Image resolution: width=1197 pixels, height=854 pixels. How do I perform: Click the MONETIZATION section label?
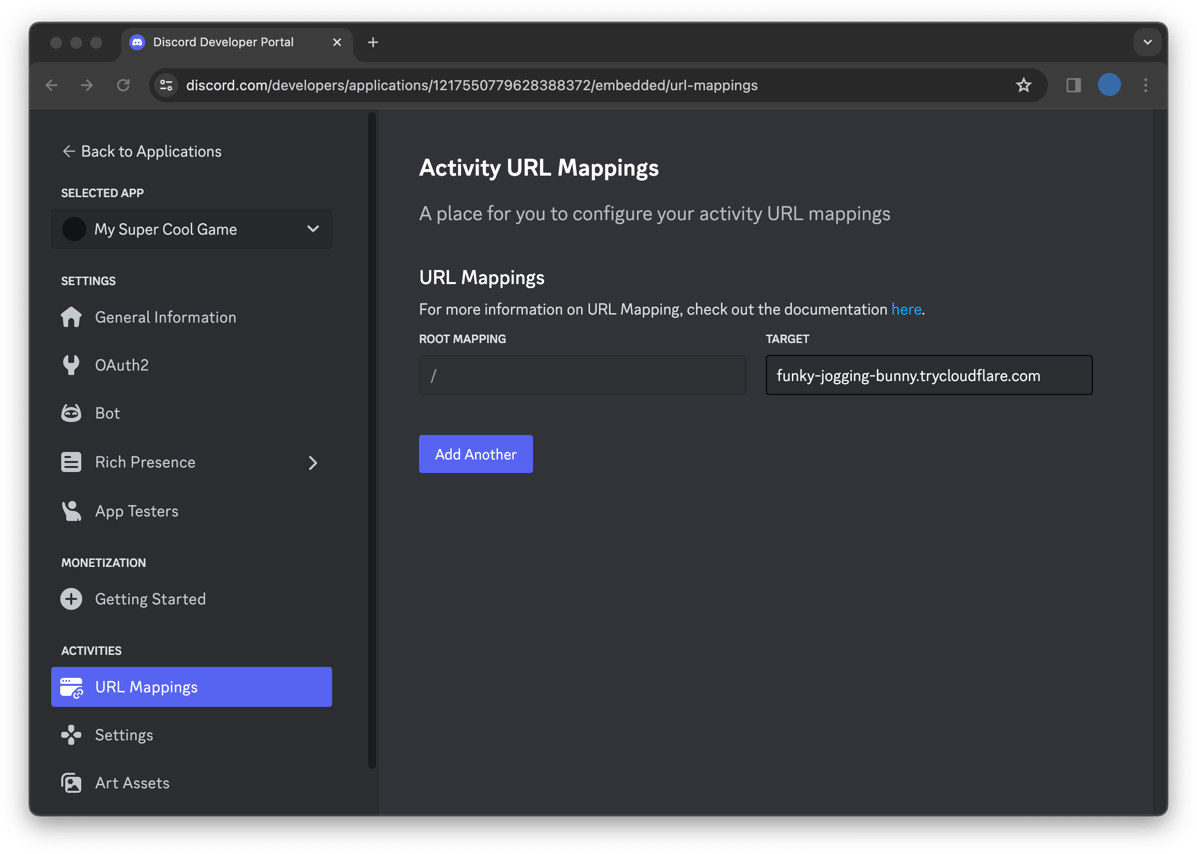tap(104, 562)
